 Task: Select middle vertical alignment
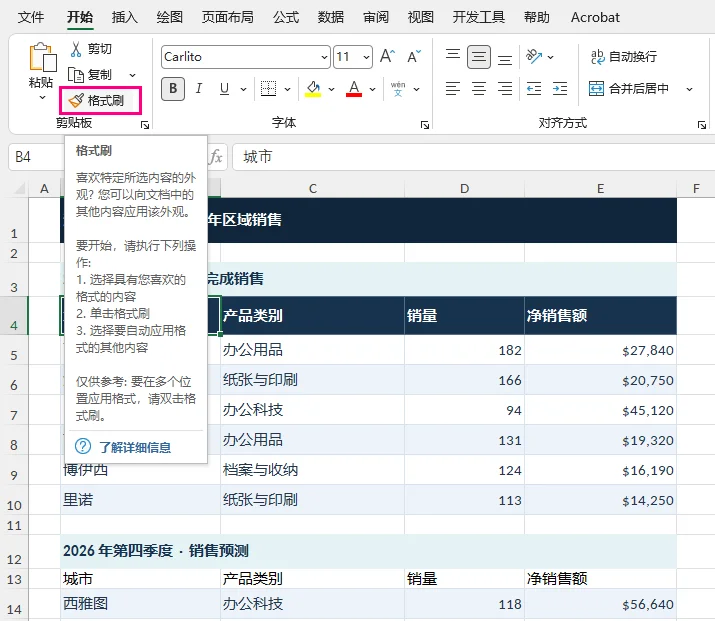click(x=479, y=57)
